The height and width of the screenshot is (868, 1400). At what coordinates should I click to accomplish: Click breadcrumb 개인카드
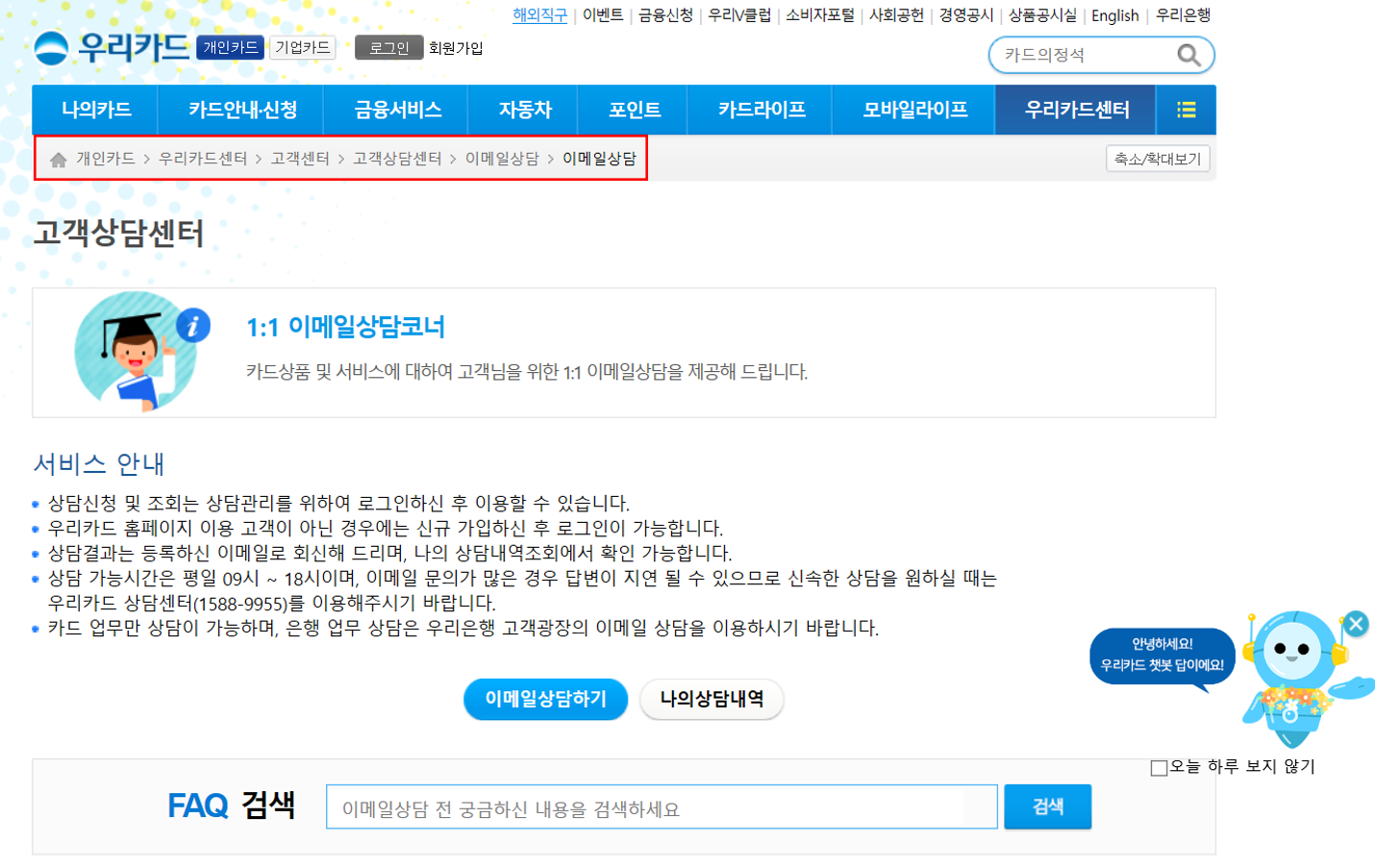point(106,159)
